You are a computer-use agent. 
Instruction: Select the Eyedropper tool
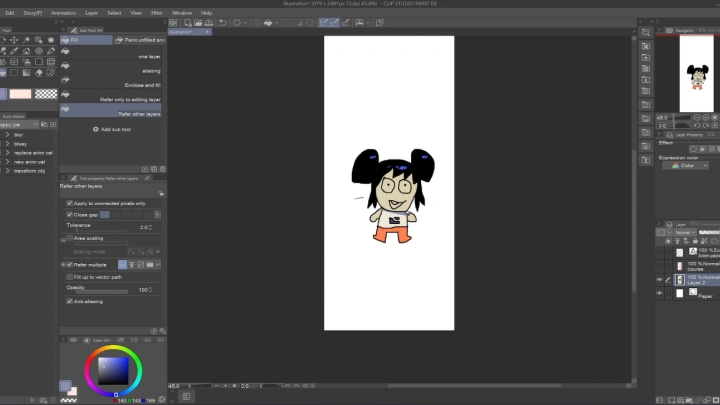tap(14, 51)
